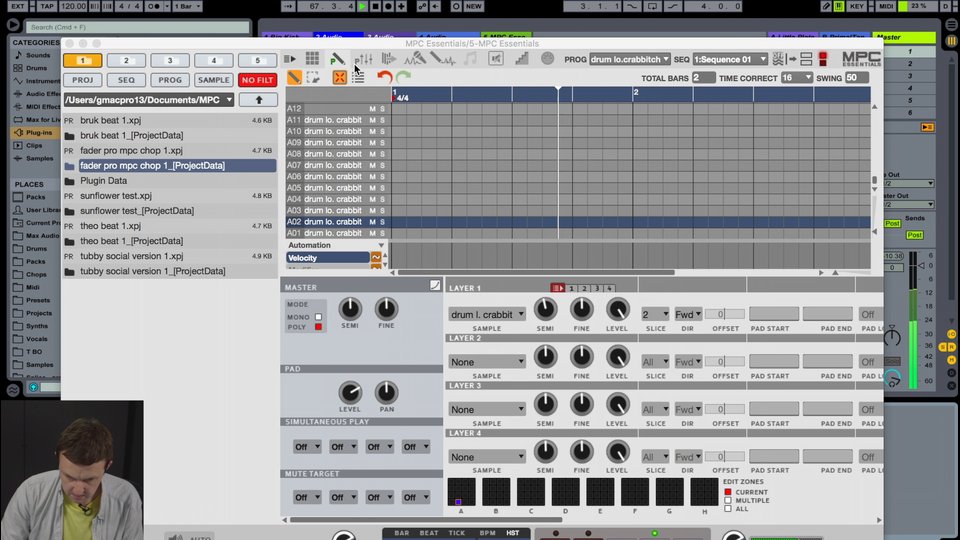The image size is (960, 540).
Task: Click the TOTAL BARS input field
Action: (703, 78)
